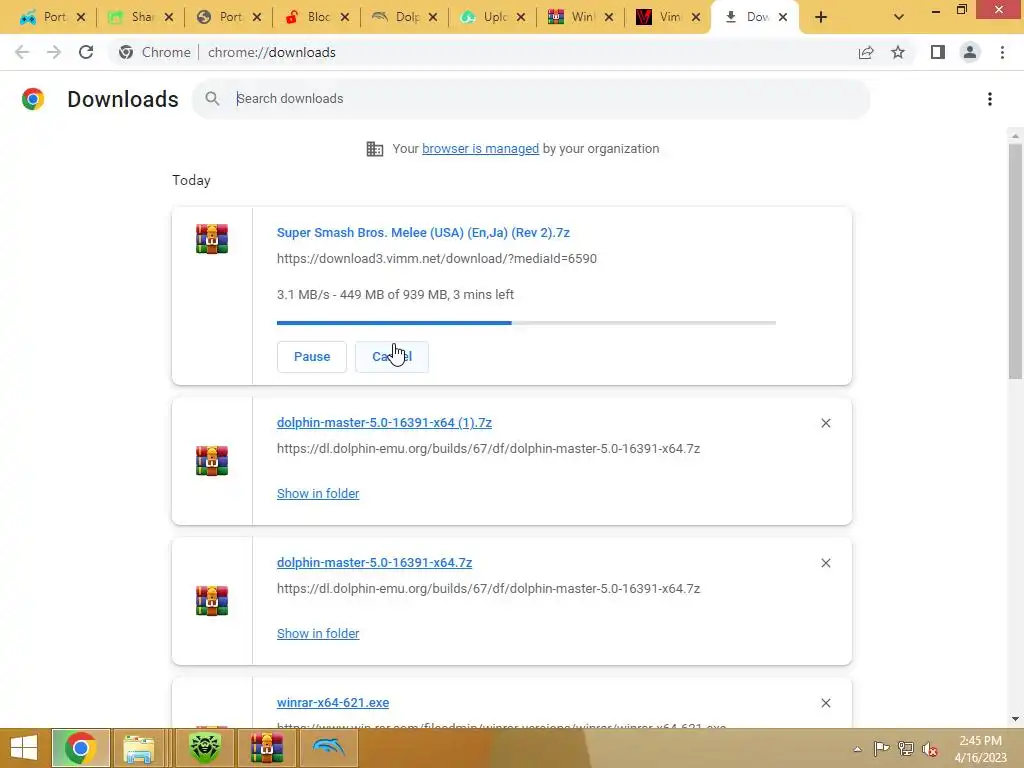Expand the tab search chevron

click(x=899, y=17)
